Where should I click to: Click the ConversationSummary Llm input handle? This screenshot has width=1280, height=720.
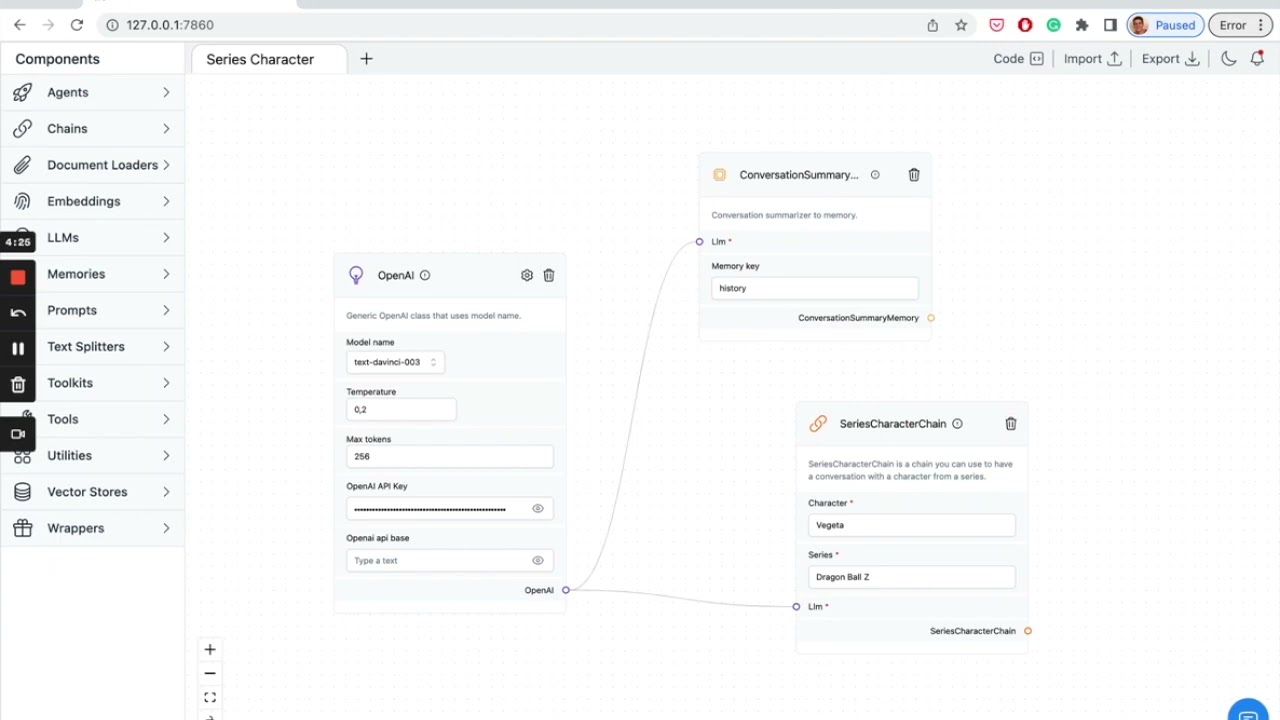click(699, 241)
